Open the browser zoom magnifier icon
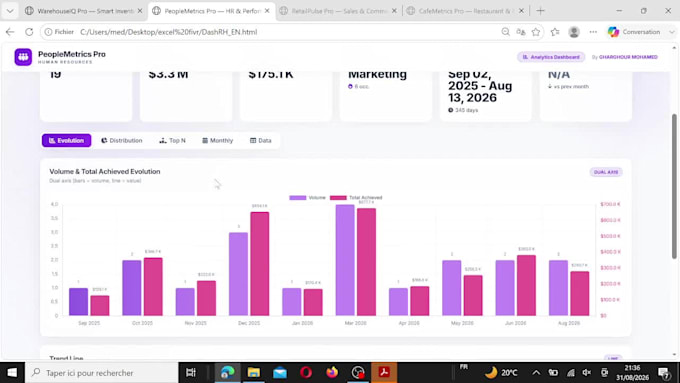Viewport: 680px width, 383px height. click(505, 32)
